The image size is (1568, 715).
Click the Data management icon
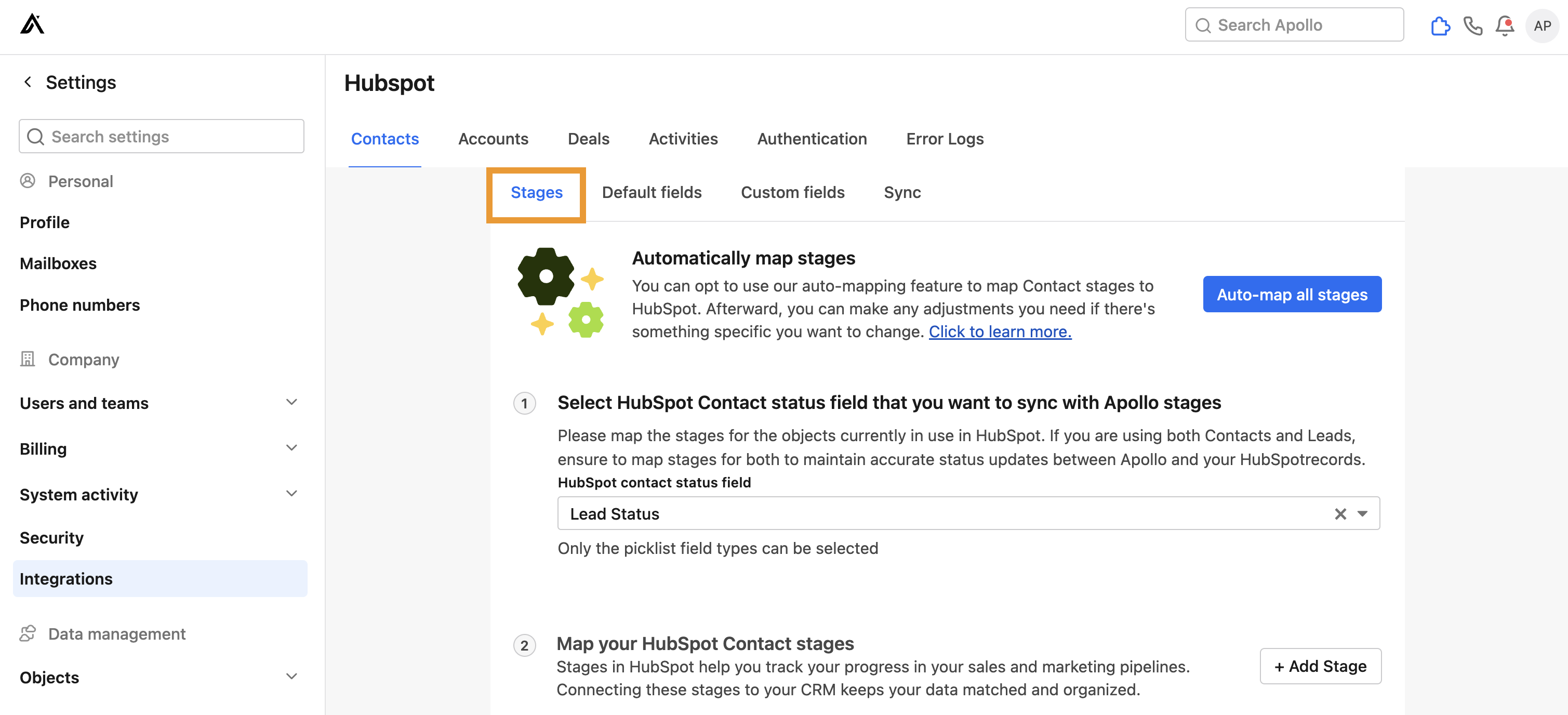pos(28,633)
